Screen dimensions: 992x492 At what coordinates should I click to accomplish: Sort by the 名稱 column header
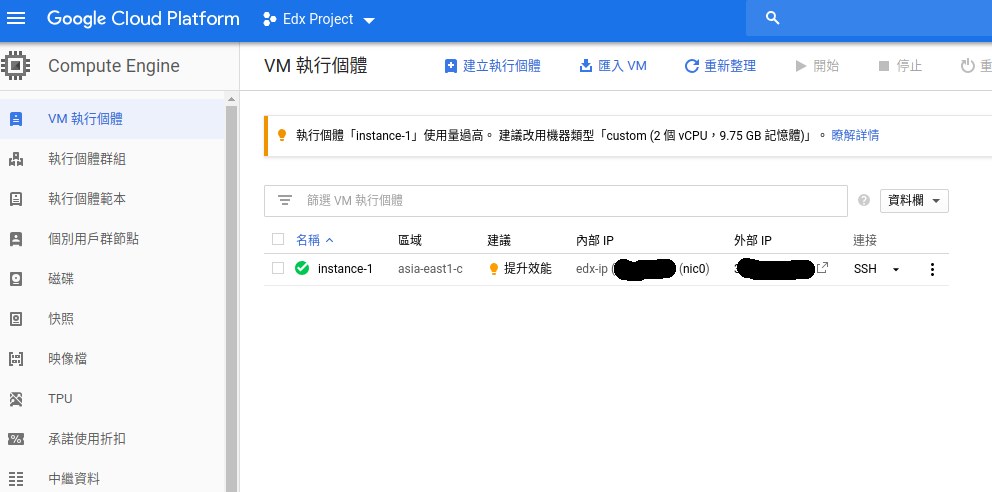click(308, 240)
